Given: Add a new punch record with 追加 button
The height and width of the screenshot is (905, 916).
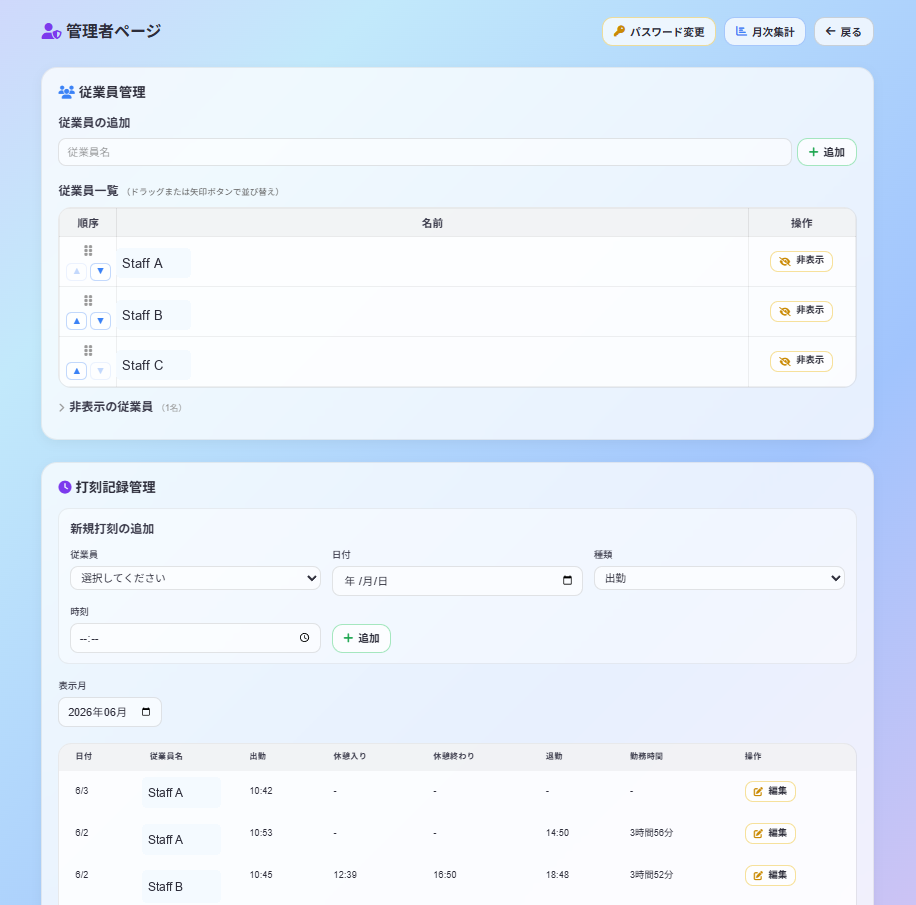Looking at the screenshot, I should 361,638.
